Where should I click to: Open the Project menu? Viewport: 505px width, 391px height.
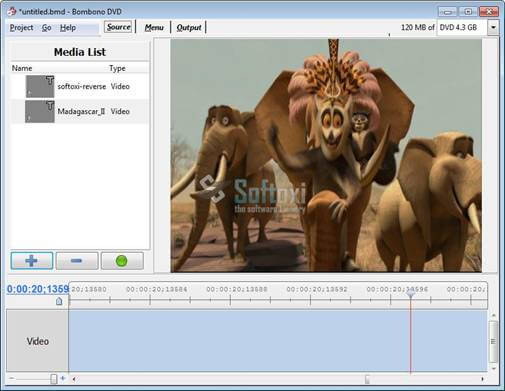click(21, 28)
